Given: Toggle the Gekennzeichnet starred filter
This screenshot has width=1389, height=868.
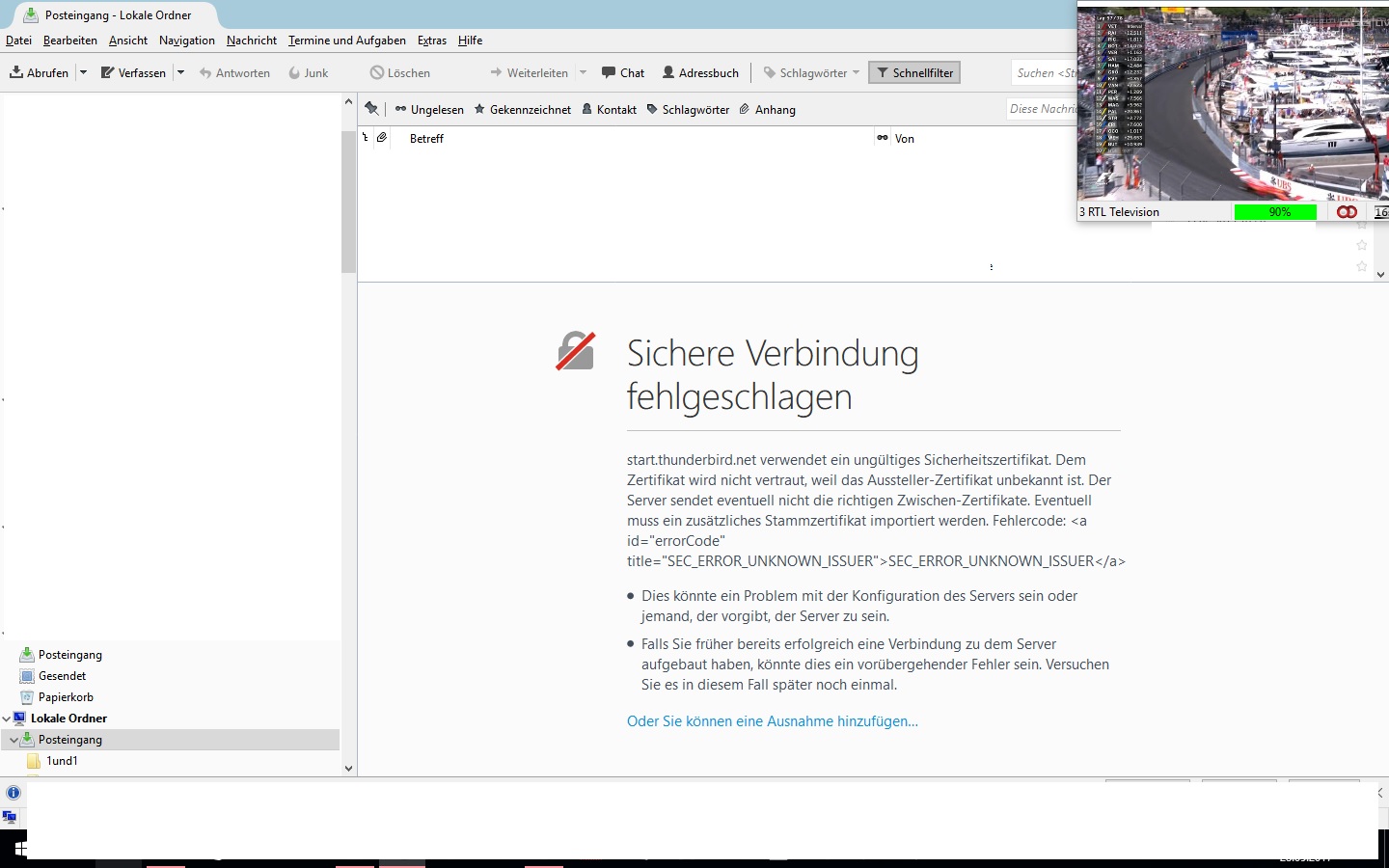Looking at the screenshot, I should [x=522, y=109].
